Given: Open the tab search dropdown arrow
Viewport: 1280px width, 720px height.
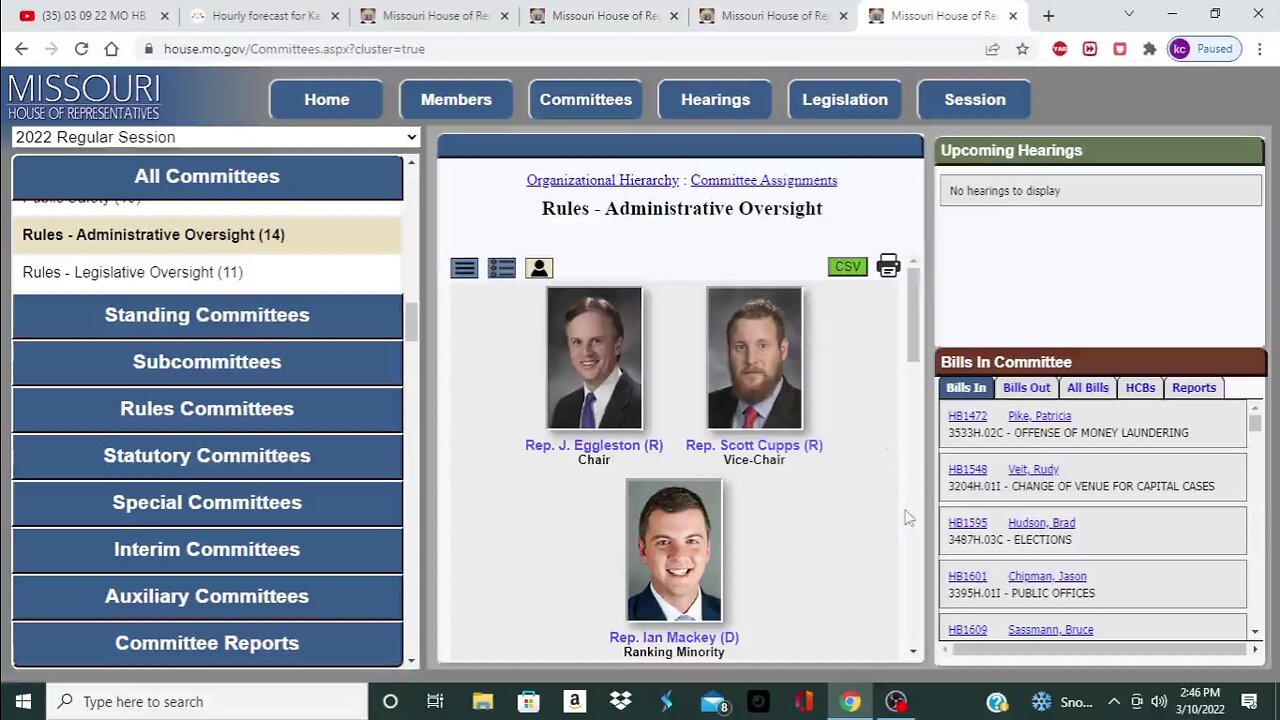Looking at the screenshot, I should pos(1128,14).
